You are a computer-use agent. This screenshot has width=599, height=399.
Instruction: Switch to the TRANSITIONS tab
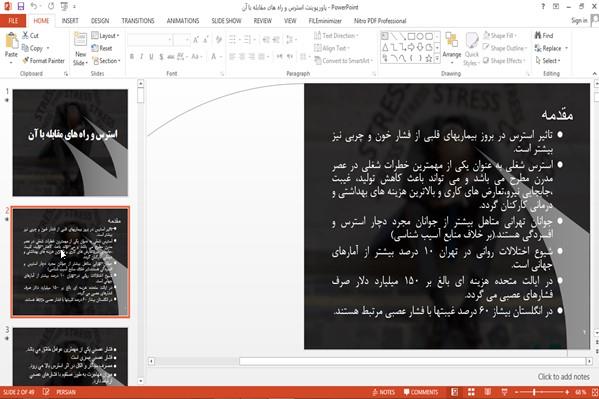pyautogui.click(x=138, y=21)
